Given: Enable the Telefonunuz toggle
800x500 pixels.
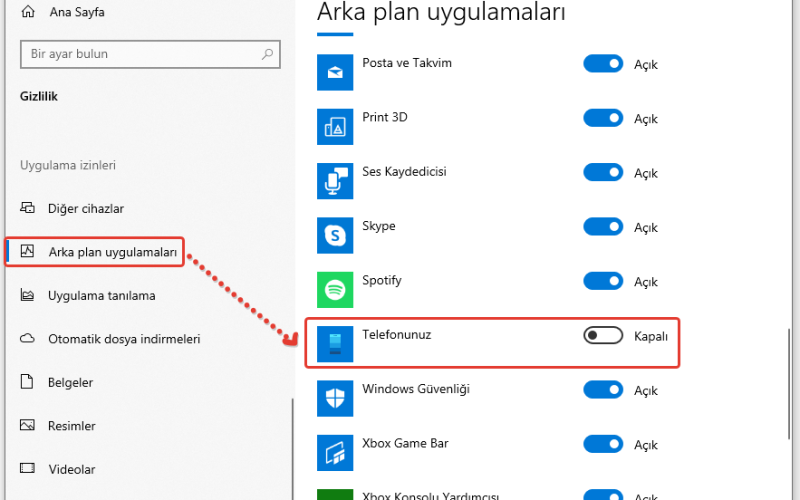Looking at the screenshot, I should click(x=603, y=335).
